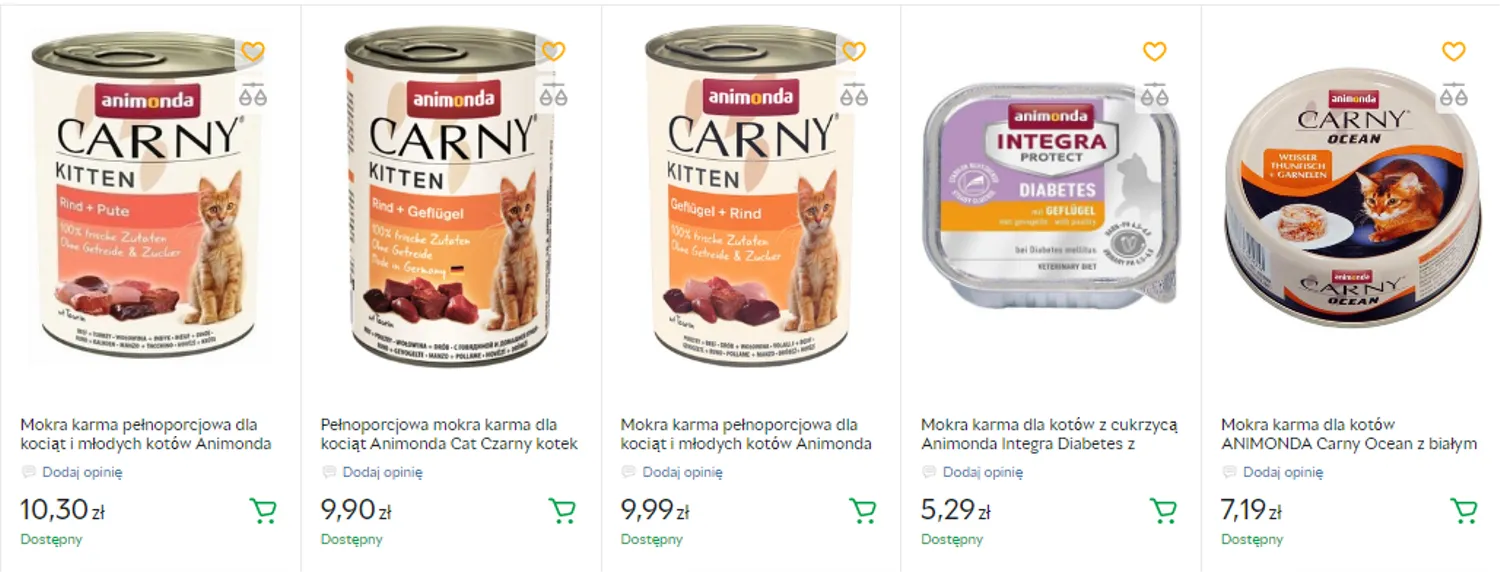This screenshot has width=1500, height=572.
Task: Favorite the Carny Kitten Rind + Pute can
Action: pyautogui.click(x=254, y=51)
